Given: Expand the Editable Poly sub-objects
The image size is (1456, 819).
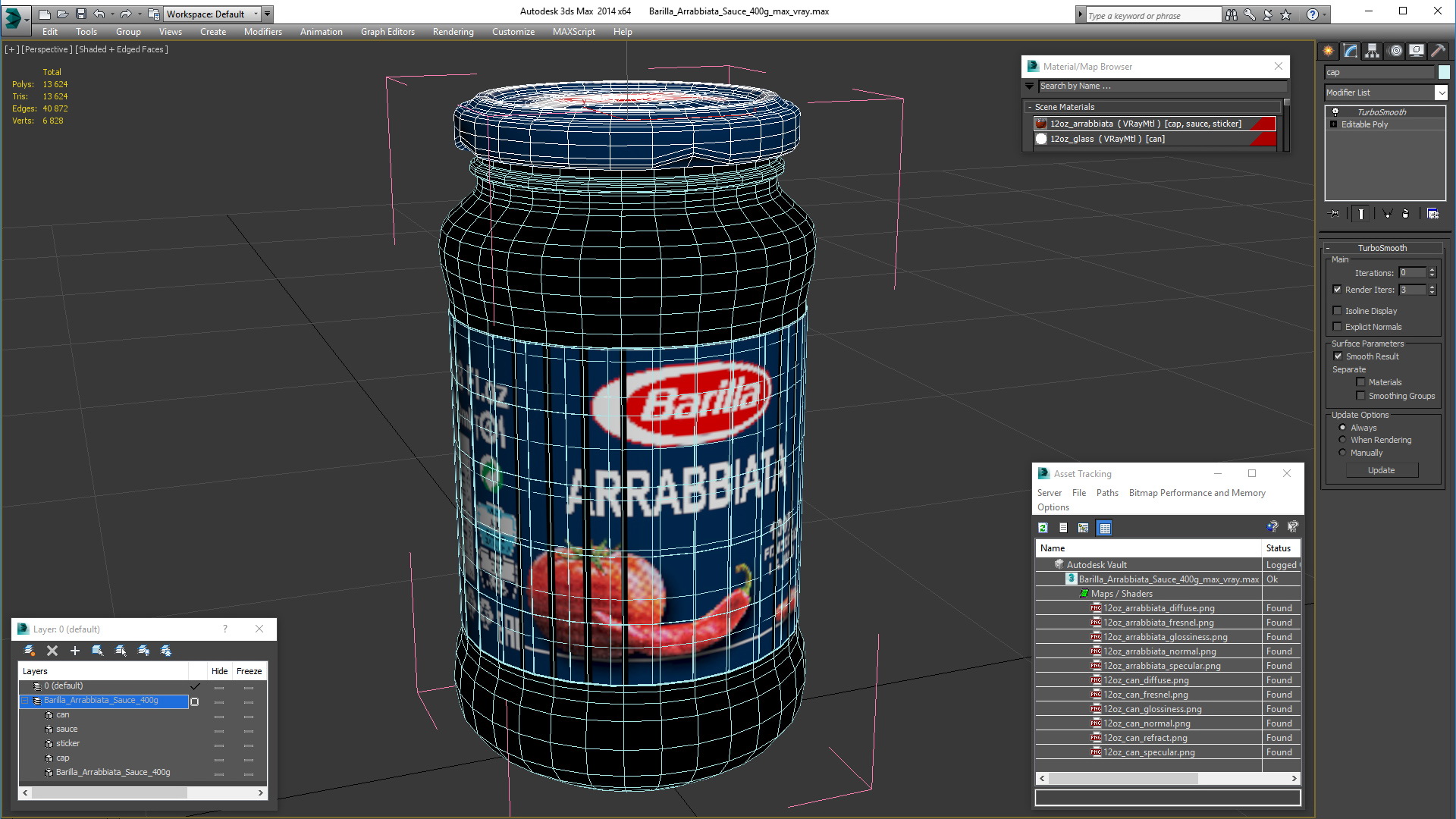Looking at the screenshot, I should [1333, 124].
